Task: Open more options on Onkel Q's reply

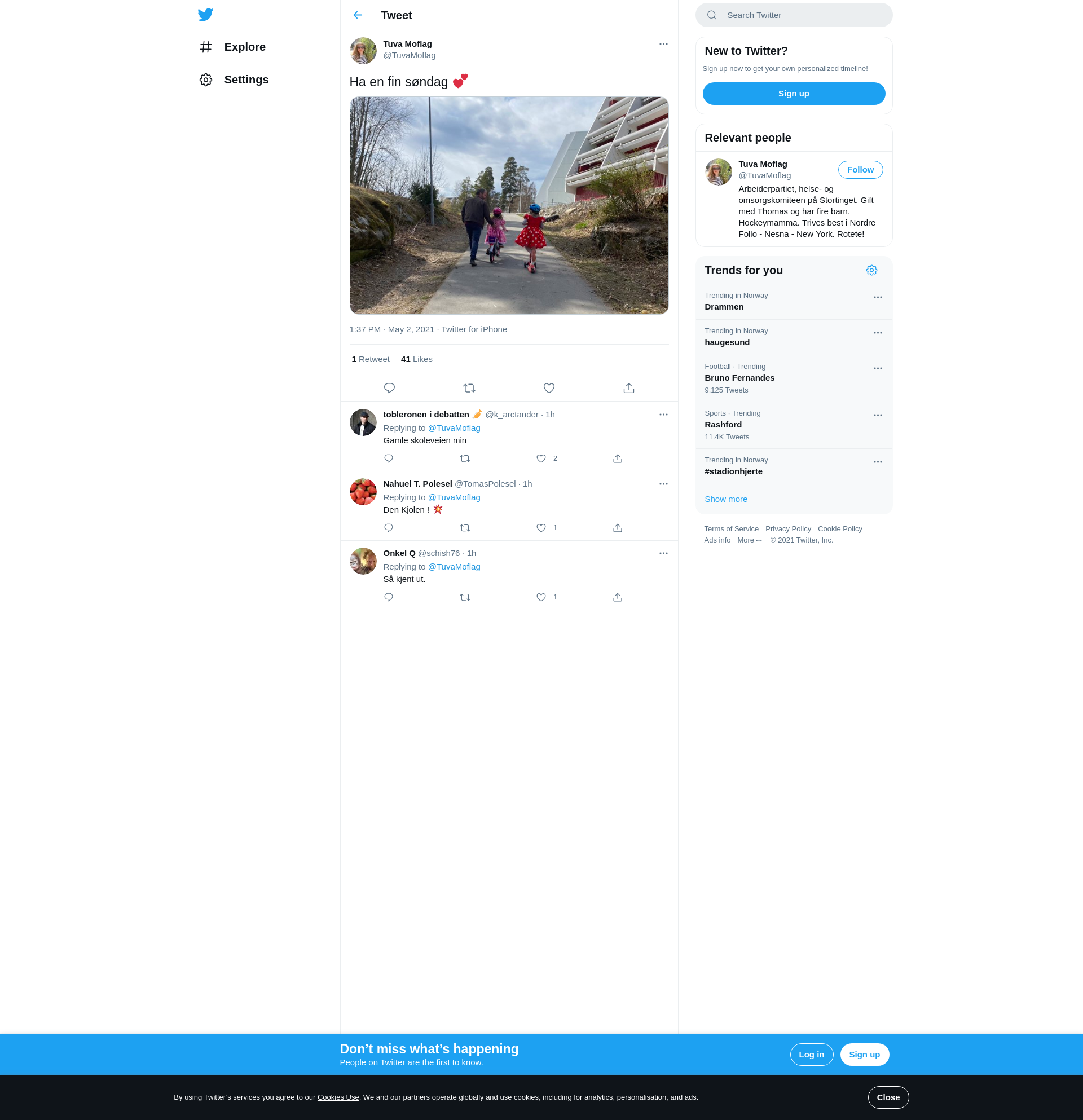Action: click(x=663, y=553)
